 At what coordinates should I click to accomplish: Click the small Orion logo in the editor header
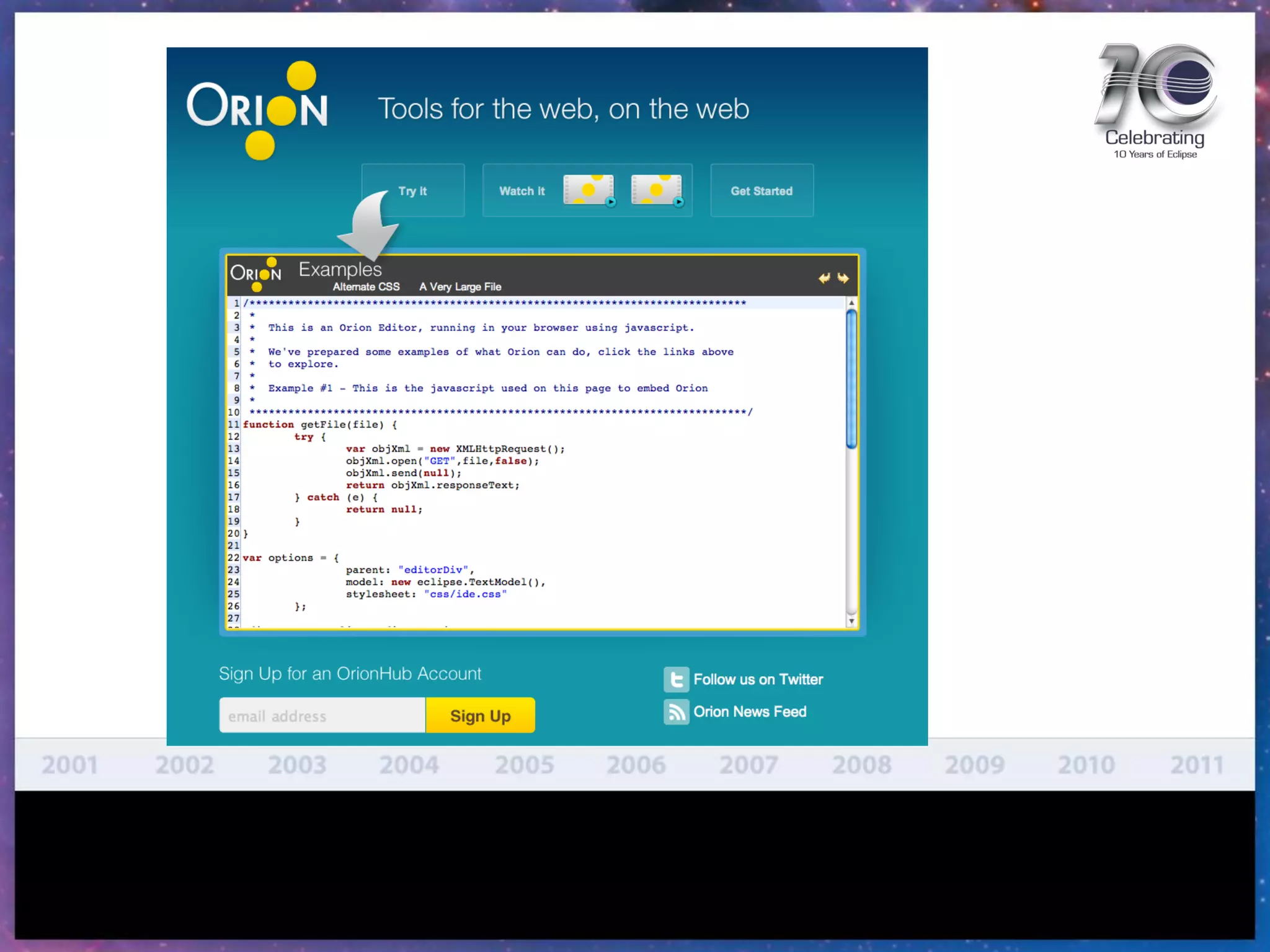coord(255,274)
